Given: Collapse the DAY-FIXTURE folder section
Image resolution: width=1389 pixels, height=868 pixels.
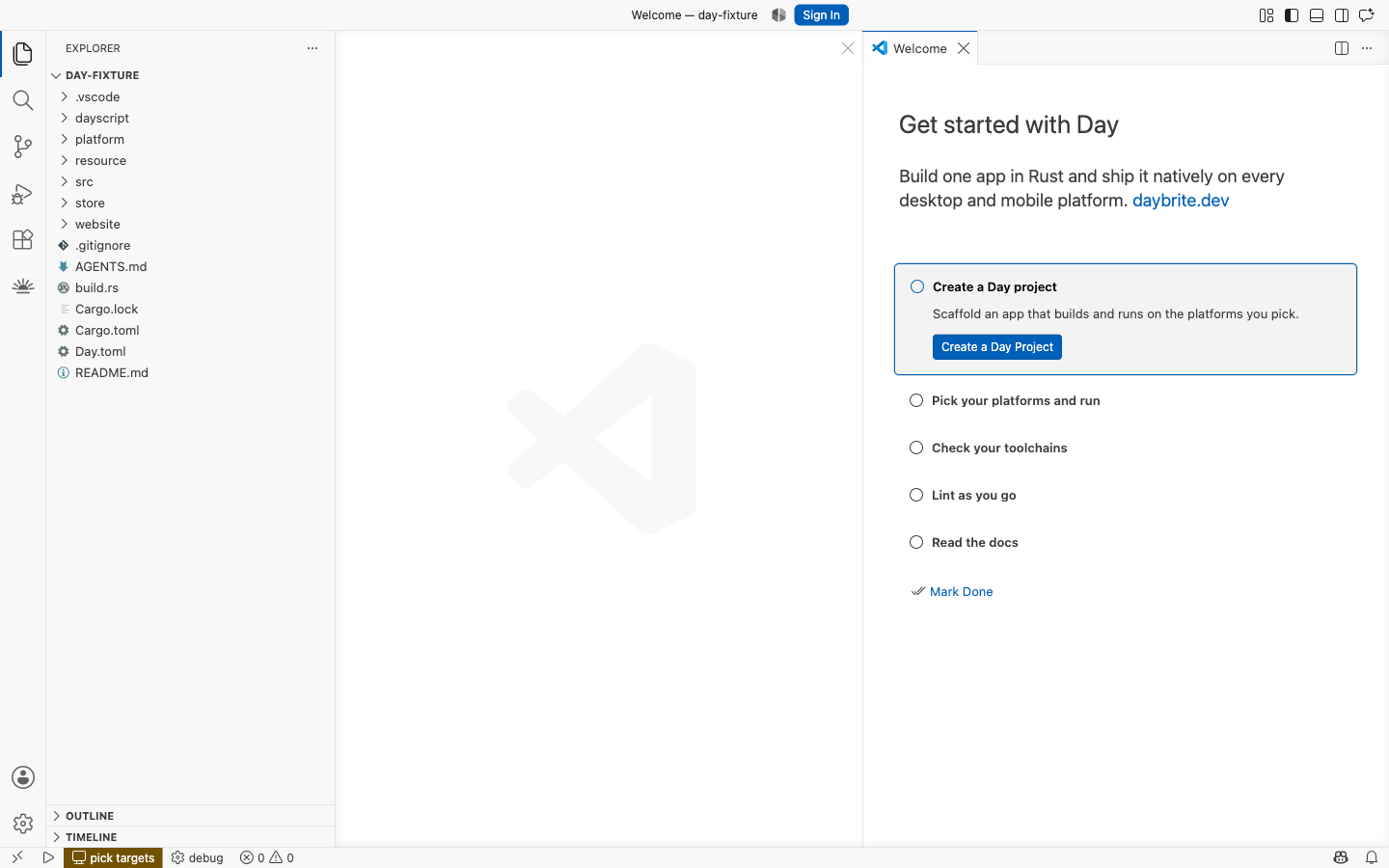Looking at the screenshot, I should [x=191, y=75].
